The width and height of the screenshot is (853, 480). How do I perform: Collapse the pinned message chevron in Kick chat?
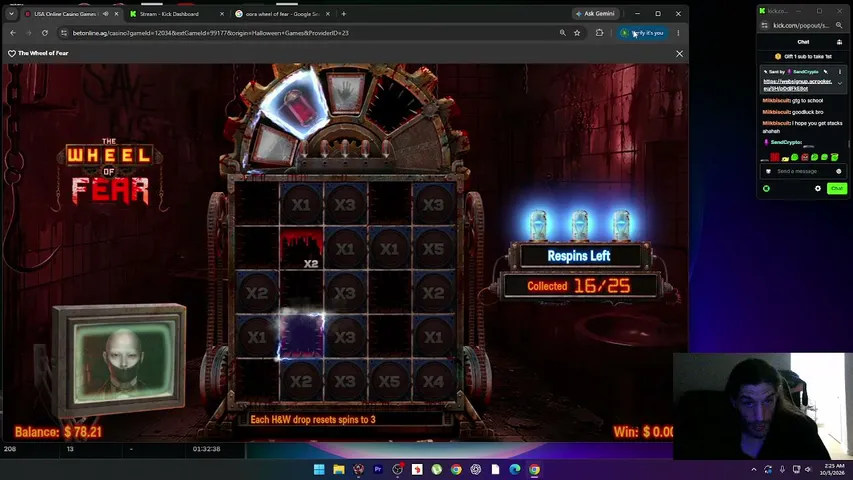839,83
